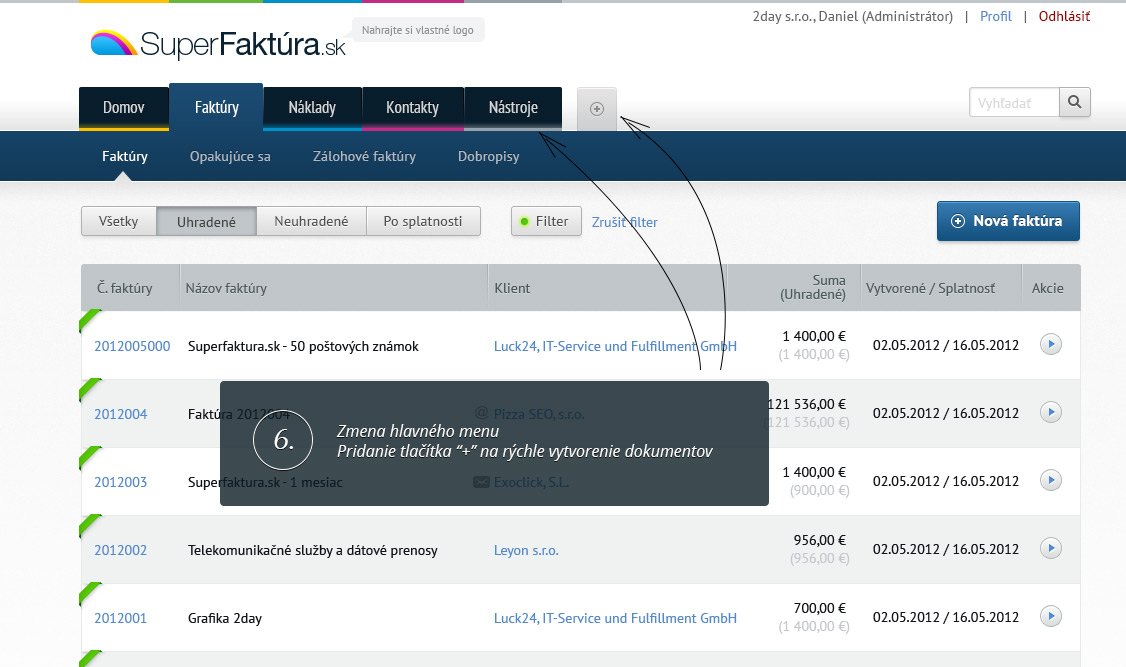1126x667 pixels.
Task: Focus the Vyhľadať search field
Action: (1014, 102)
